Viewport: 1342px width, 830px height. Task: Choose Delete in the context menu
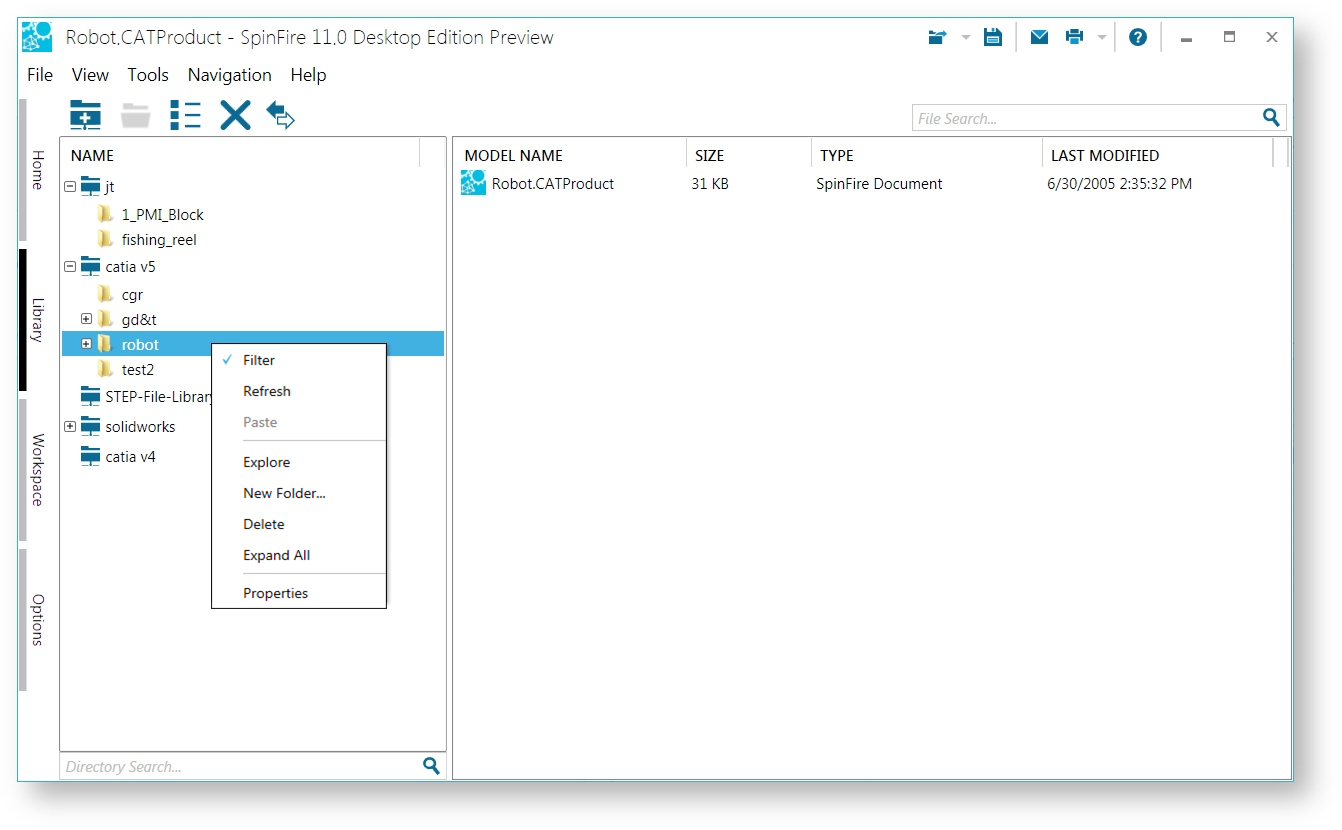299,524
